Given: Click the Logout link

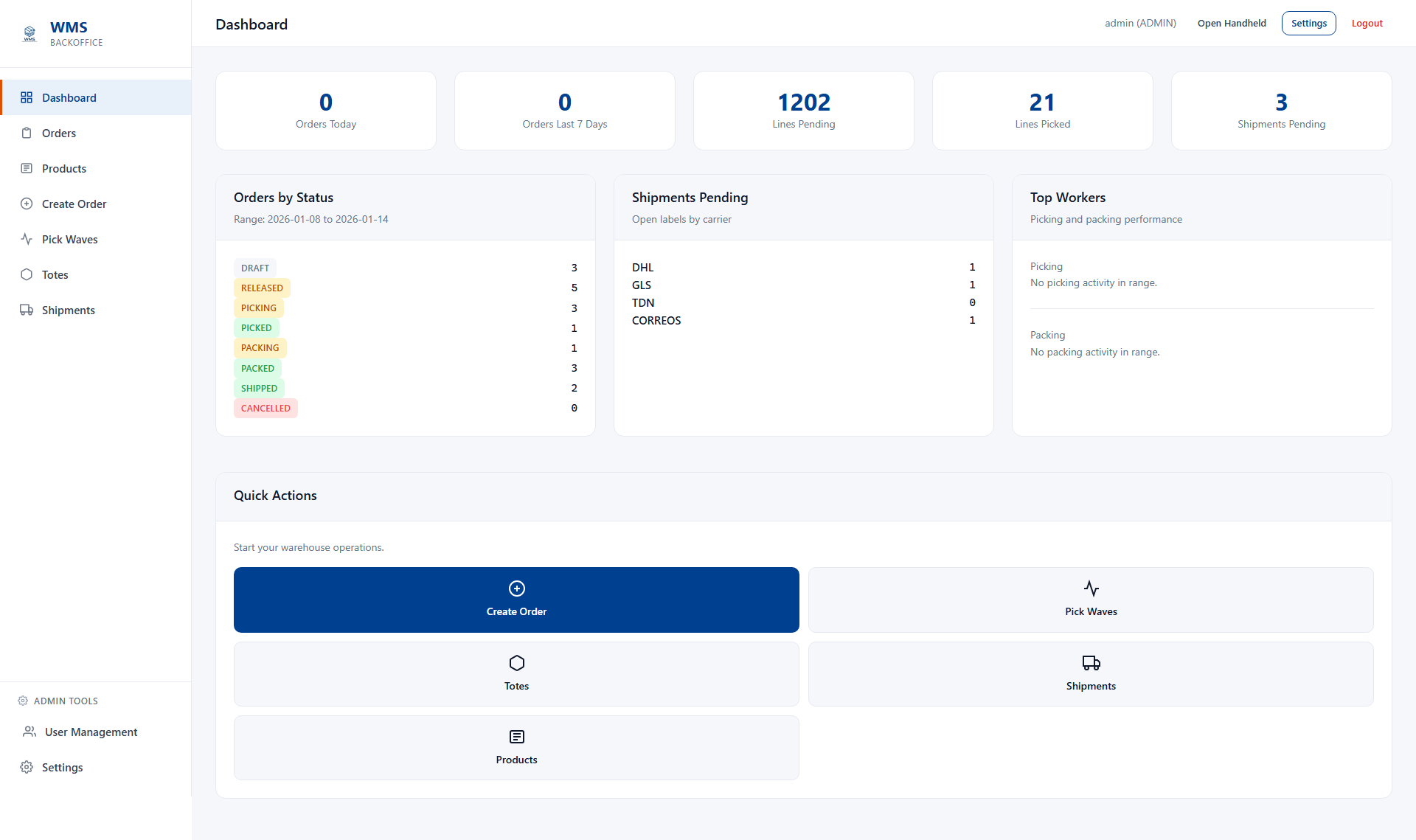Looking at the screenshot, I should 1366,23.
